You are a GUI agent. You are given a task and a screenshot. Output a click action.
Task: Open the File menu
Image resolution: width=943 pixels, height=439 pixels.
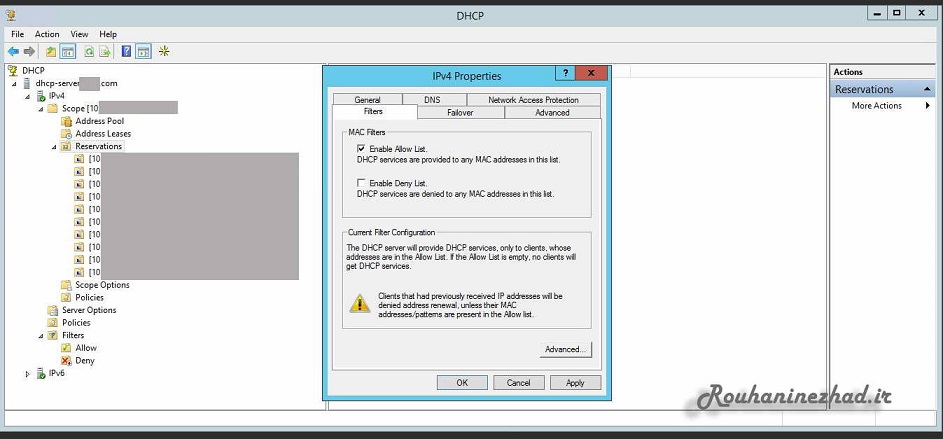tap(17, 34)
